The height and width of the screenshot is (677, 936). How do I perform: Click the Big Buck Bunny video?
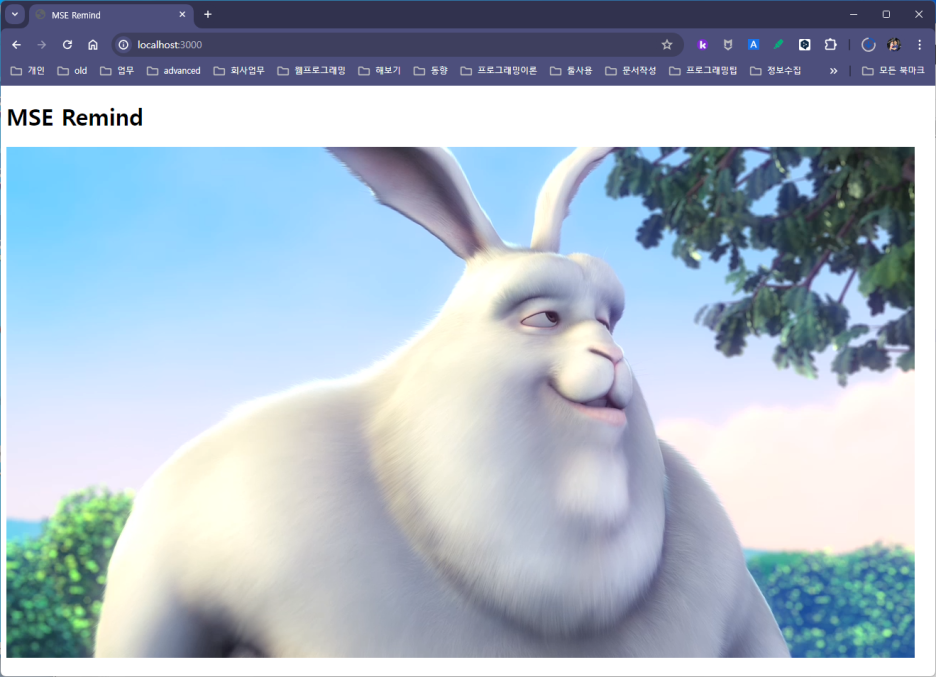coord(460,402)
